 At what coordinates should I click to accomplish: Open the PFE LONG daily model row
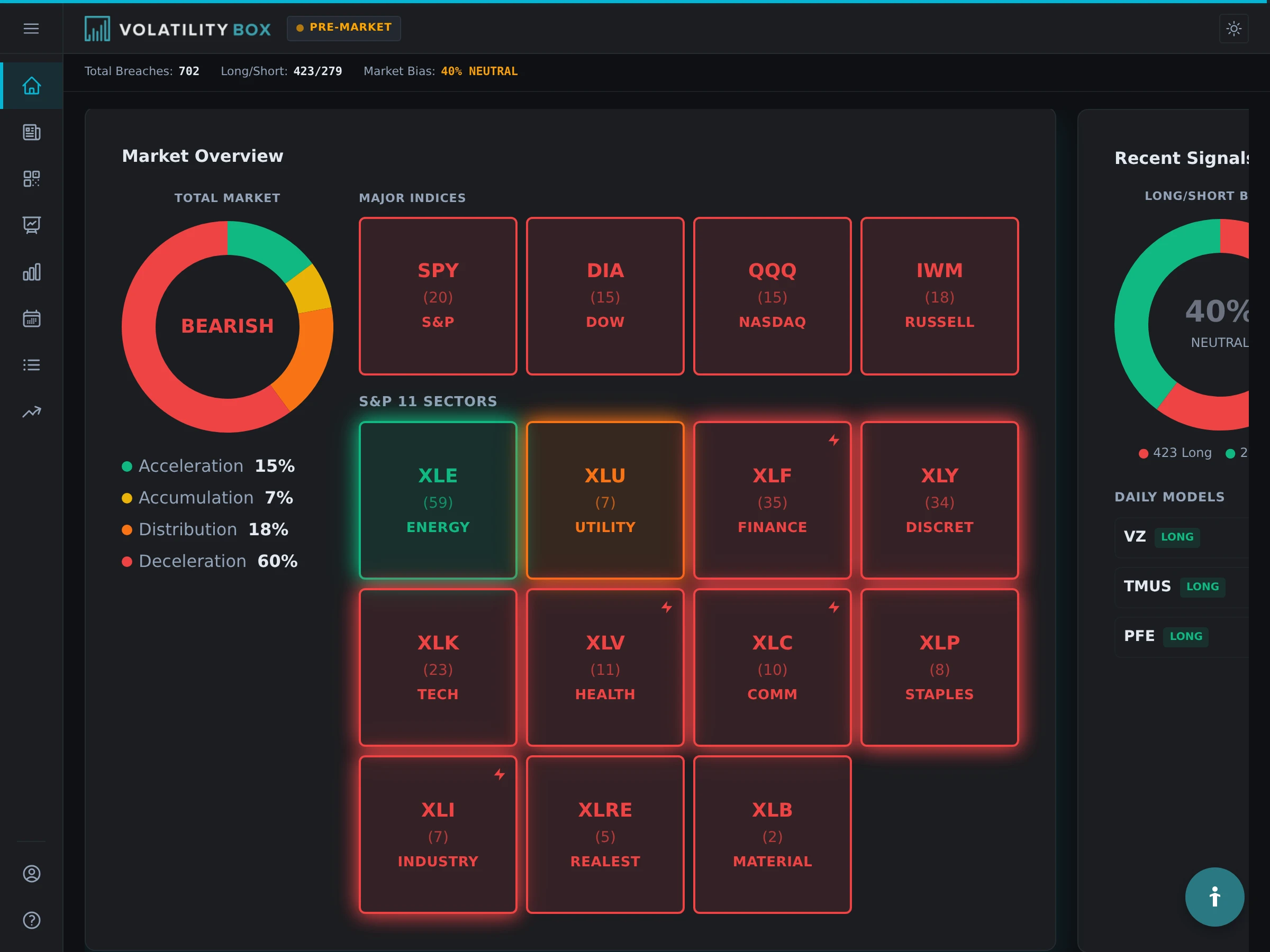coord(1182,636)
